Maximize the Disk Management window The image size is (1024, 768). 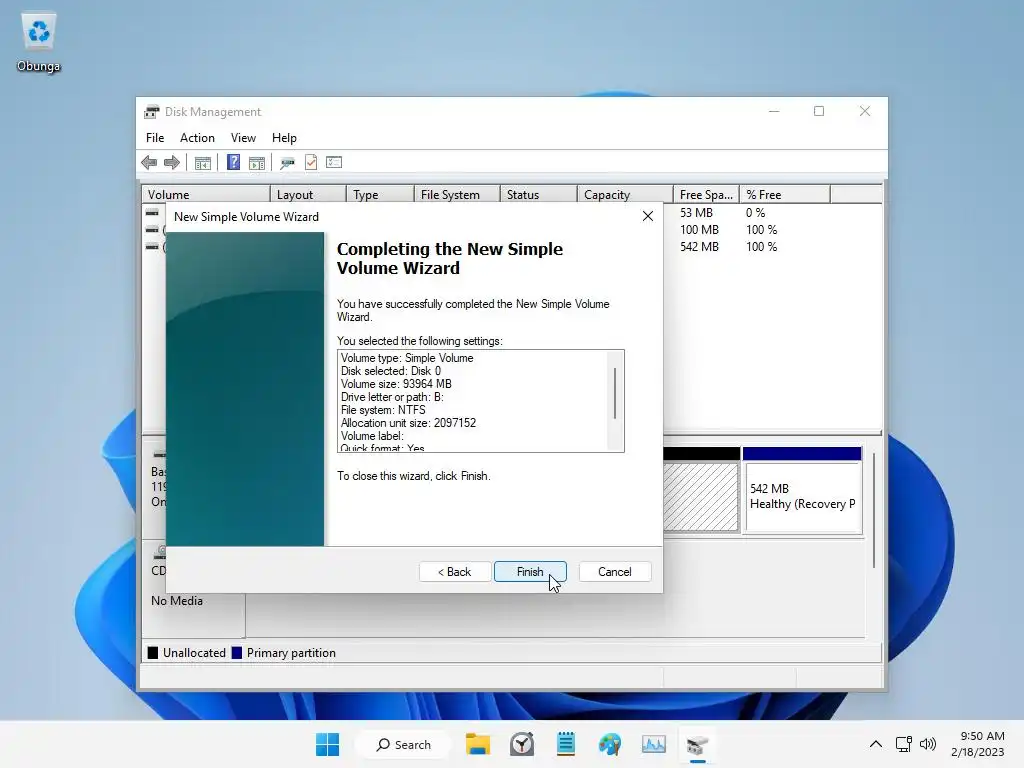click(819, 112)
